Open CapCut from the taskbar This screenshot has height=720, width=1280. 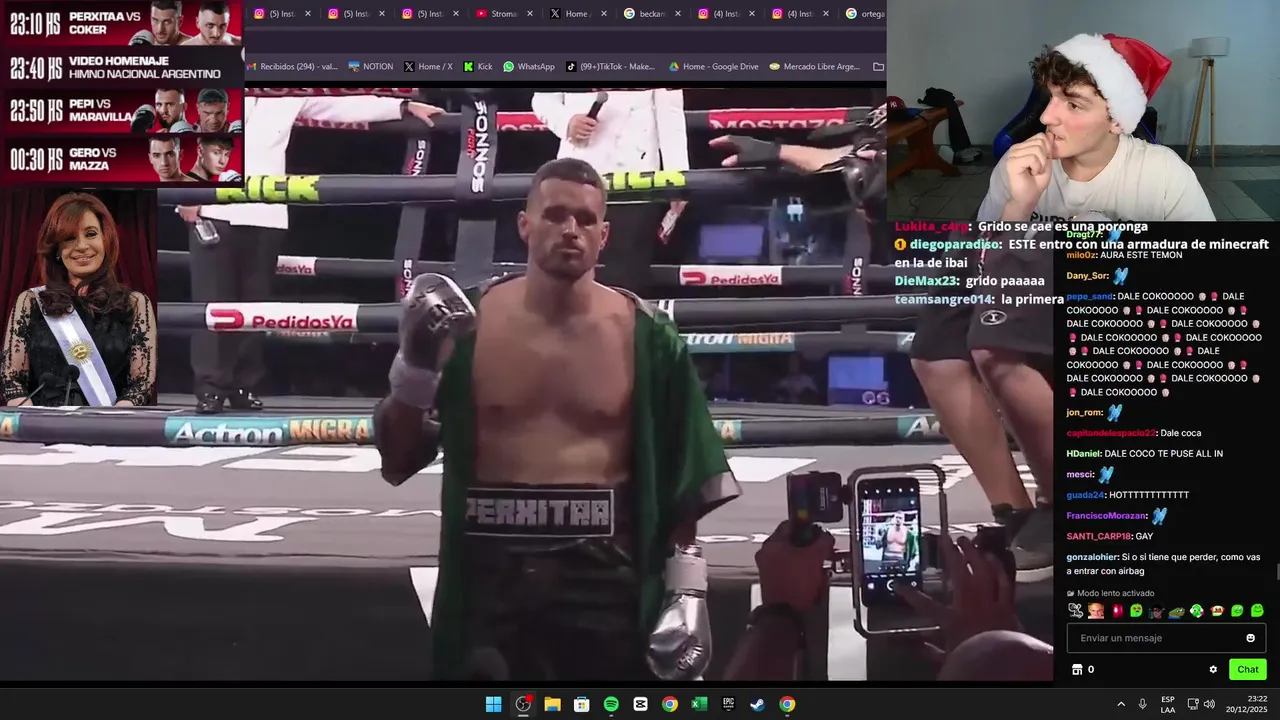(640, 704)
